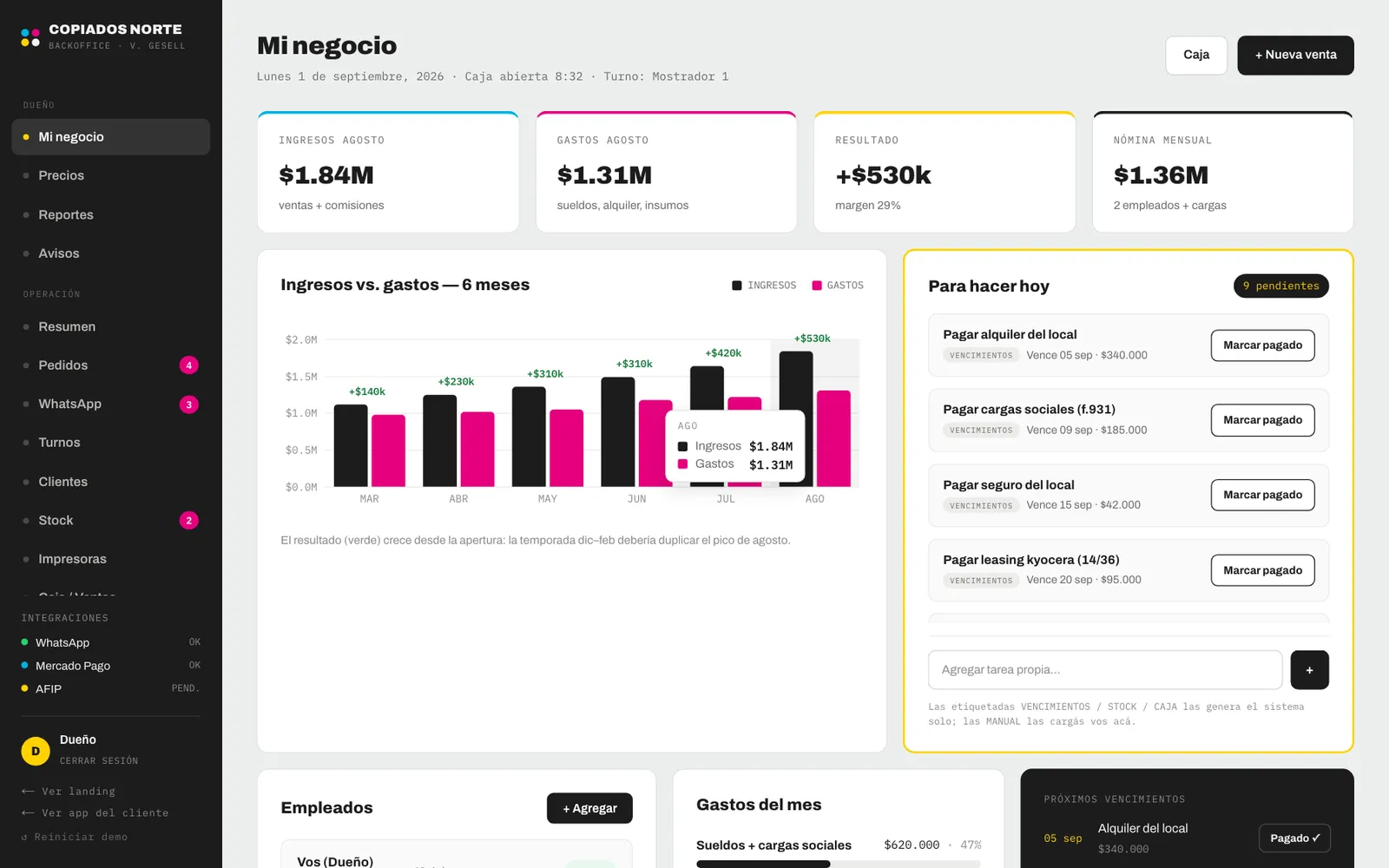The image size is (1389, 868).
Task: Click the Resultado +$530k card
Action: [x=945, y=172]
